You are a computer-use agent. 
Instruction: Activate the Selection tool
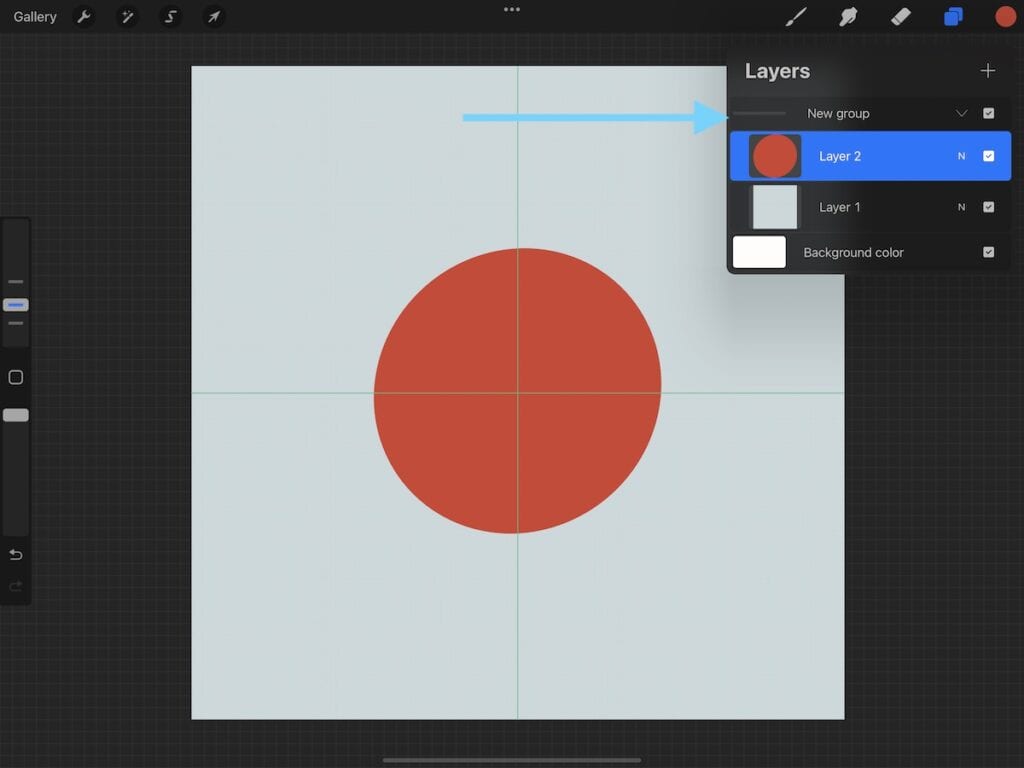[170, 17]
